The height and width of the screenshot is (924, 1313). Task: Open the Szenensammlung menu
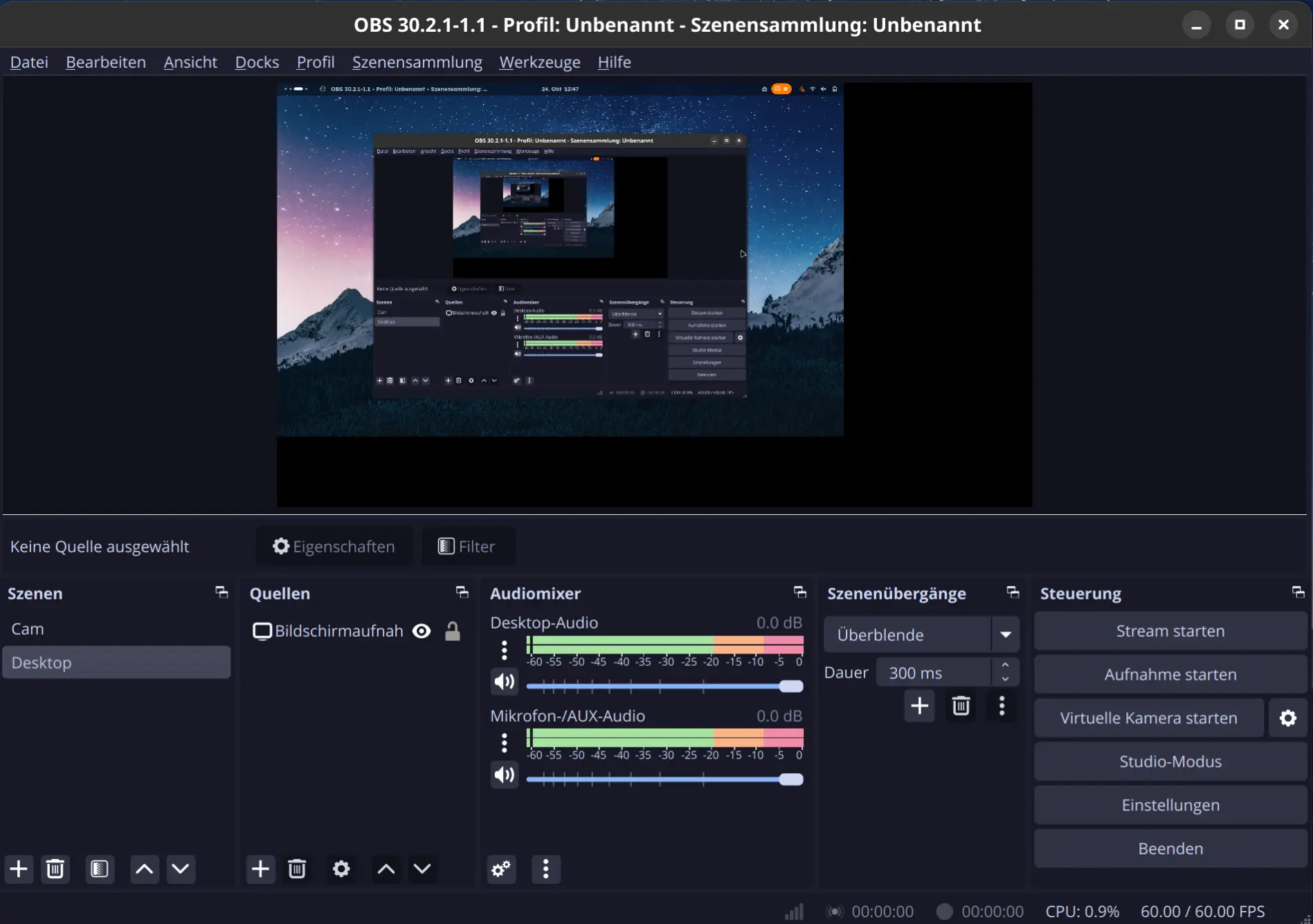tap(417, 62)
